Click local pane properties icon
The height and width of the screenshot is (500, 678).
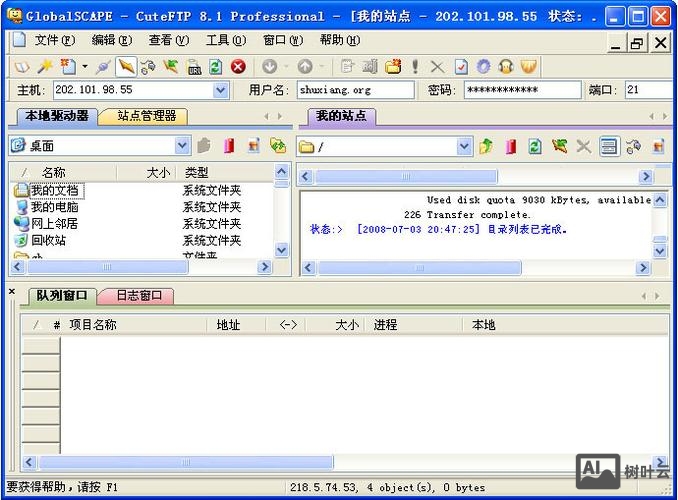pyautogui.click(x=254, y=146)
